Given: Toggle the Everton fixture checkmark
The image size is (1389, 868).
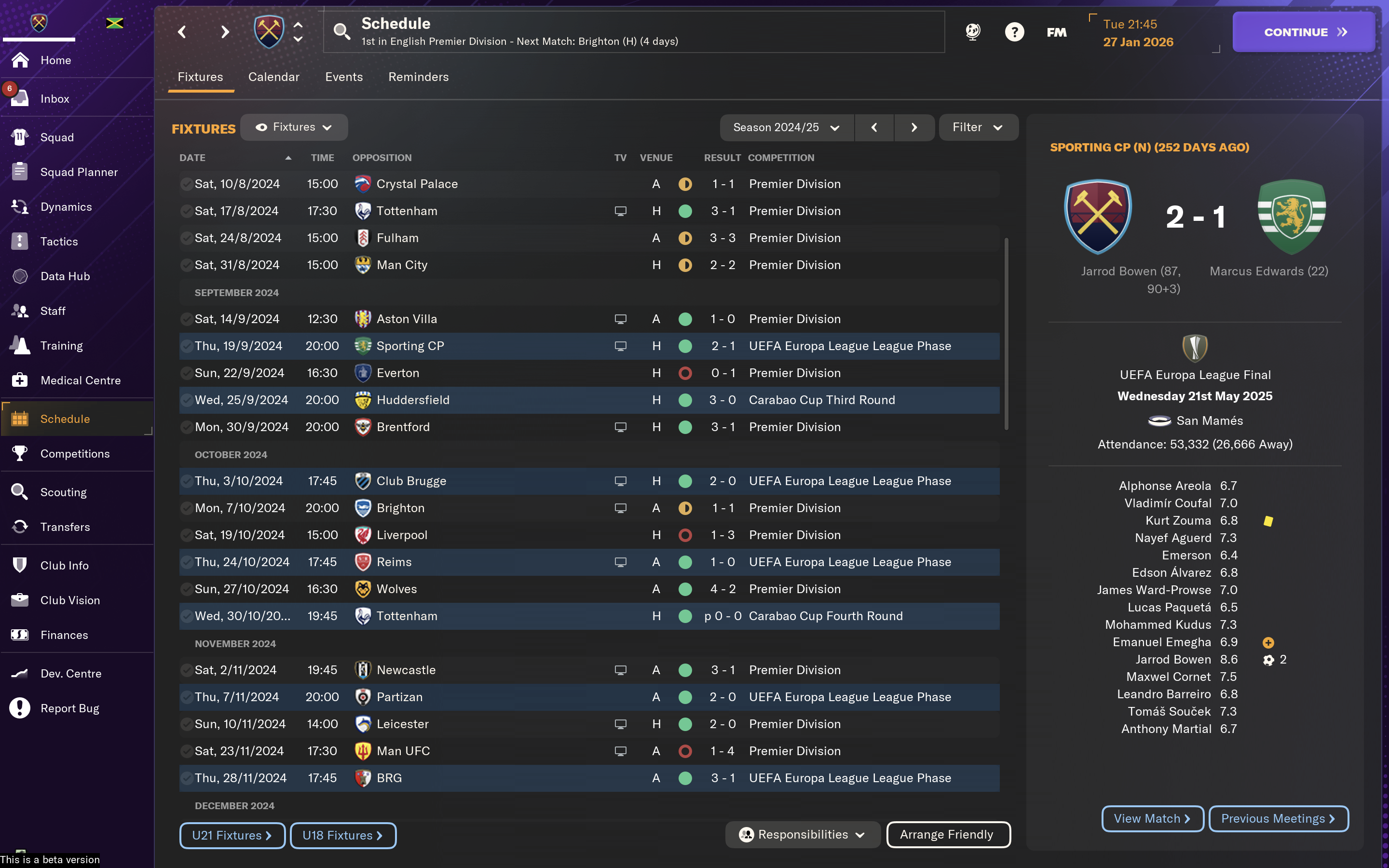Looking at the screenshot, I should tap(186, 373).
